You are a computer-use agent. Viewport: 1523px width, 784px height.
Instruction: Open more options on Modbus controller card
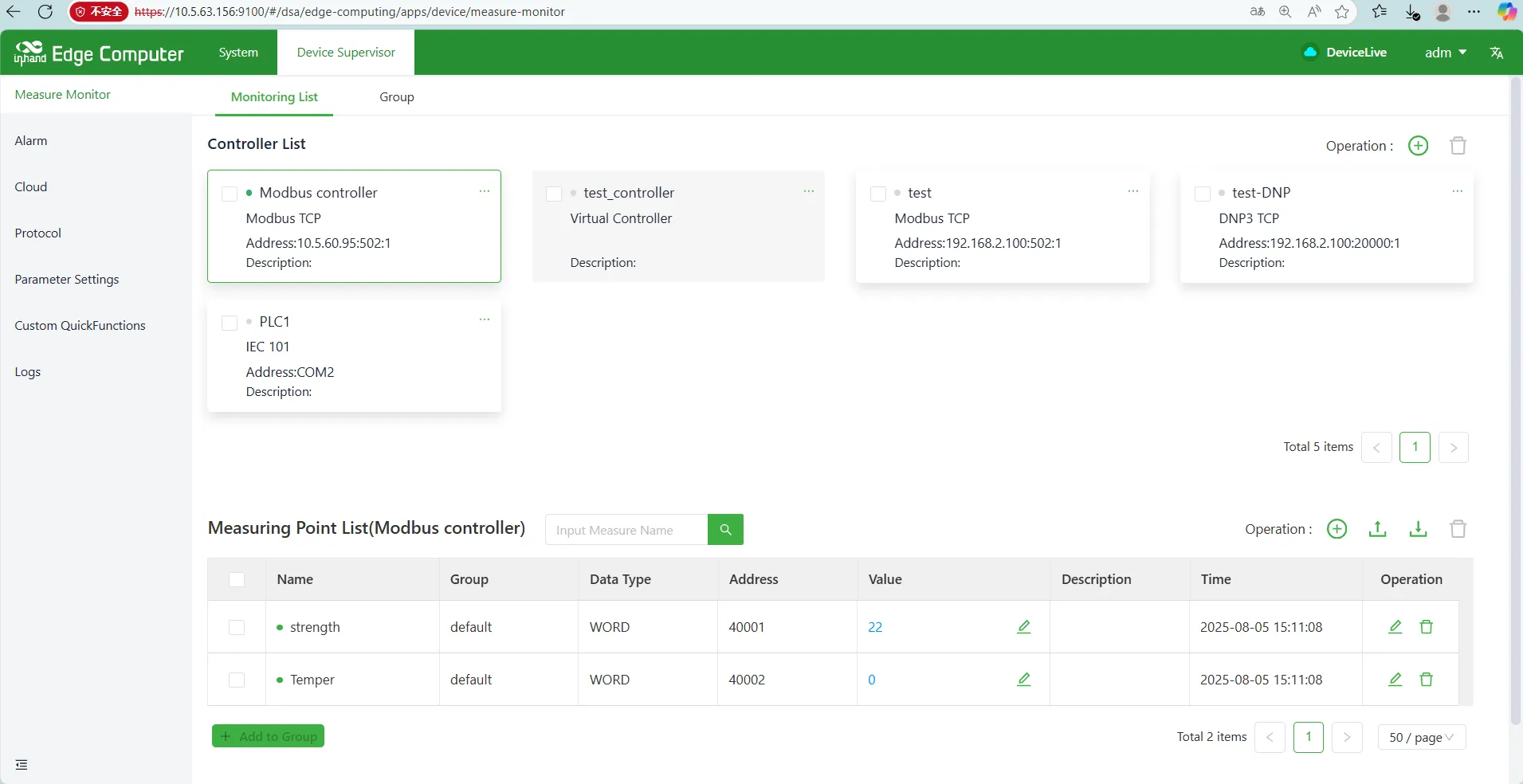(484, 191)
